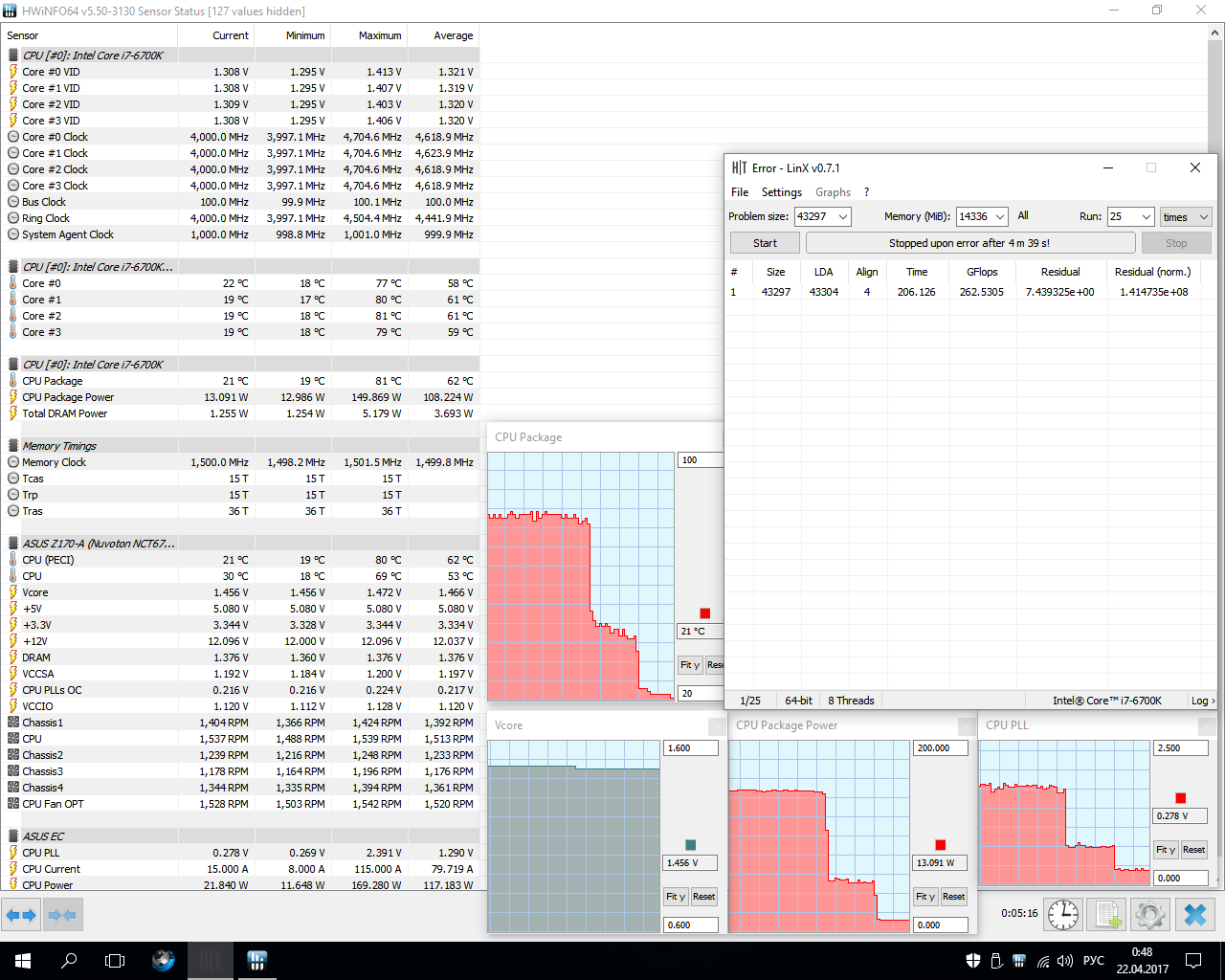
Task: Click the red swatch in CPU Package Power graph
Action: [x=940, y=845]
